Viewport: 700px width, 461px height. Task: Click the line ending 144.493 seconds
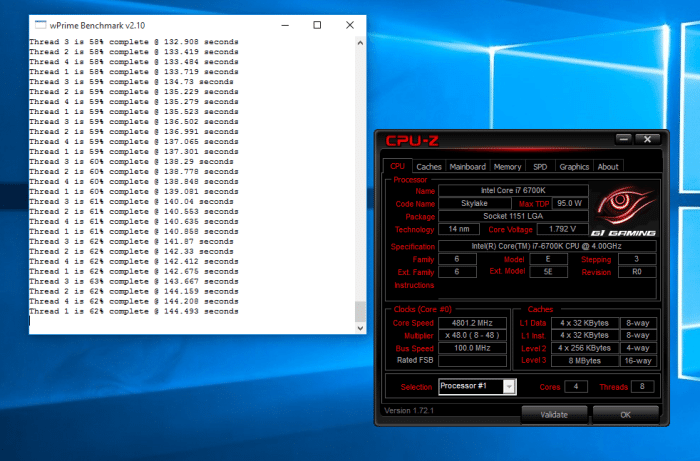(x=134, y=311)
